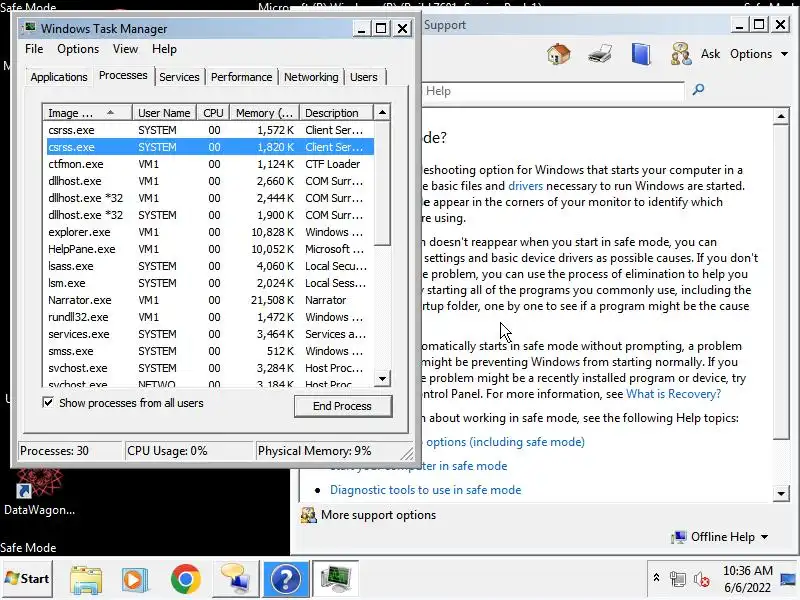Click the muted volume tray icon

coord(702,579)
